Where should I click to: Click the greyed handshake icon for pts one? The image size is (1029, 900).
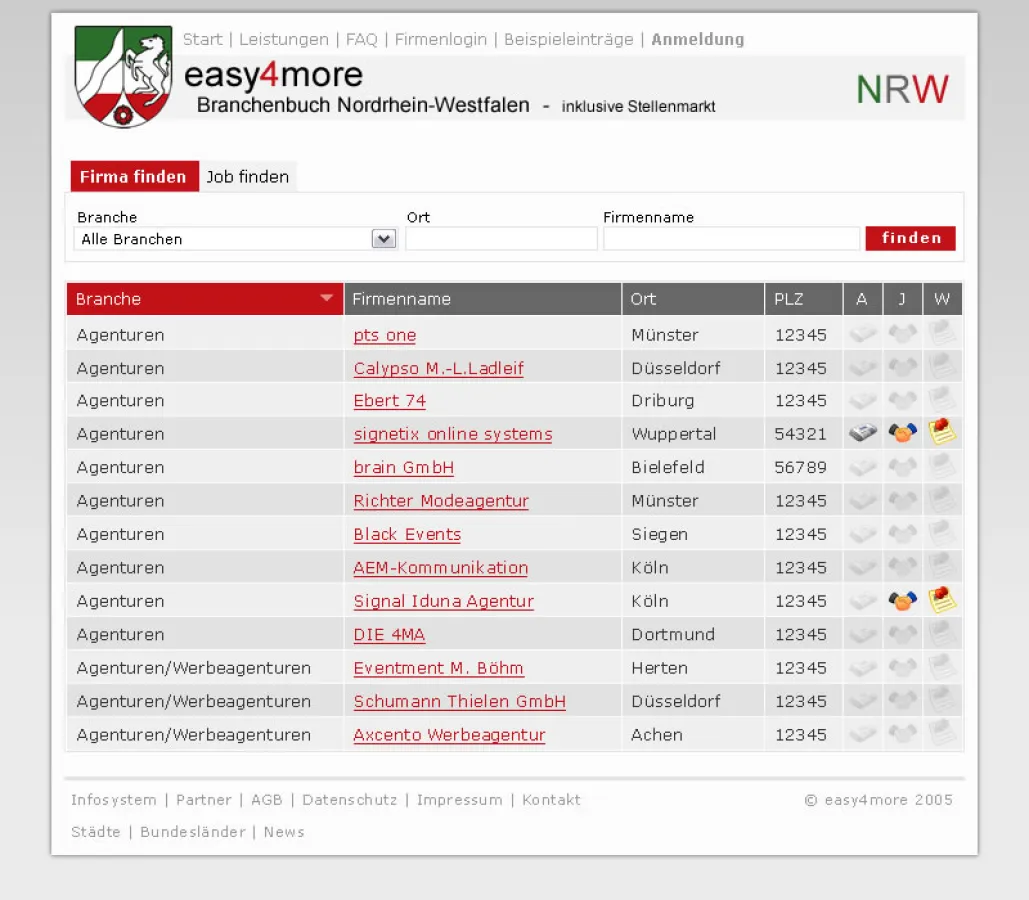[903, 334]
